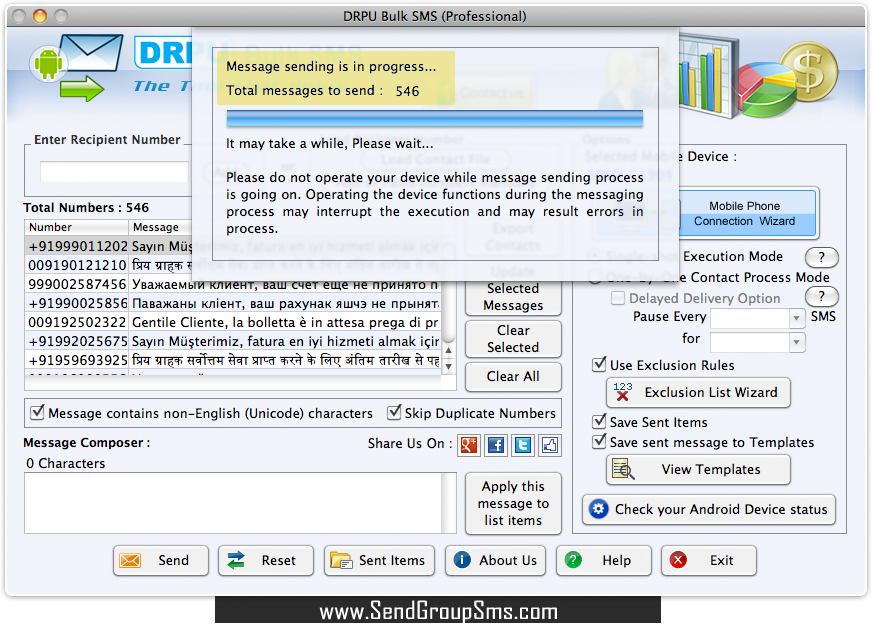
Task: Click the Reset button
Action: [x=266, y=560]
